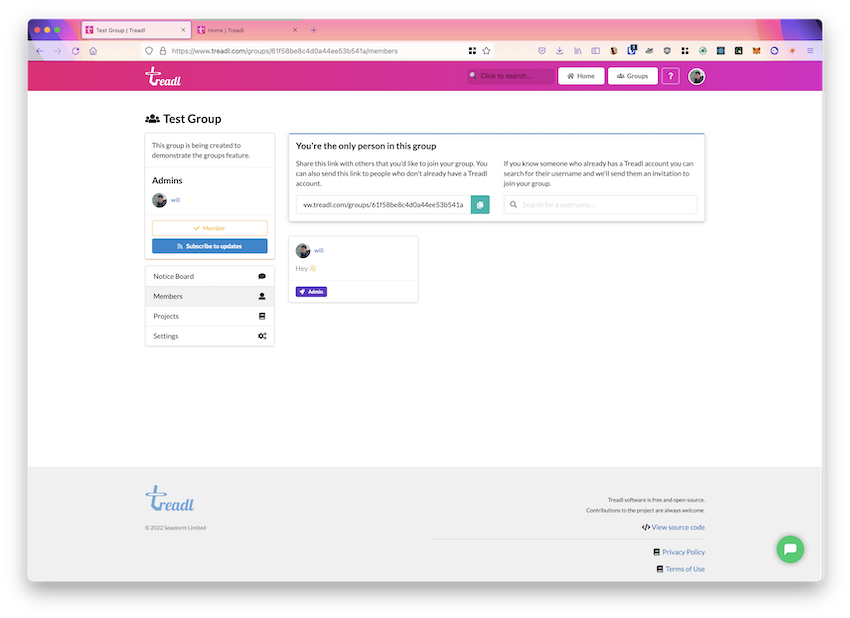Click will's avatar under Admins
This screenshot has height=618, width=850.
[x=159, y=200]
